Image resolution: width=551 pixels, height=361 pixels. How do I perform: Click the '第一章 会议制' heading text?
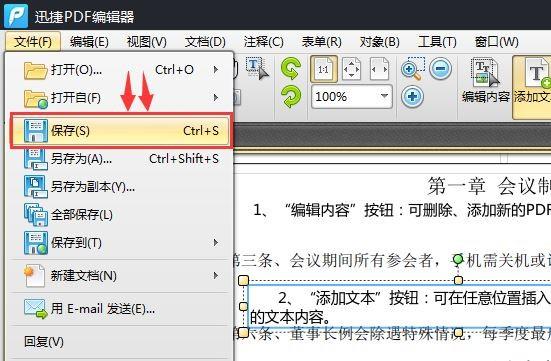(x=489, y=186)
